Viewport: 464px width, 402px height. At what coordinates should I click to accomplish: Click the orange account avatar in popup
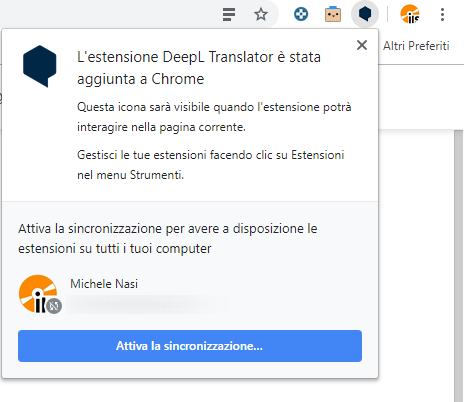[x=38, y=294]
